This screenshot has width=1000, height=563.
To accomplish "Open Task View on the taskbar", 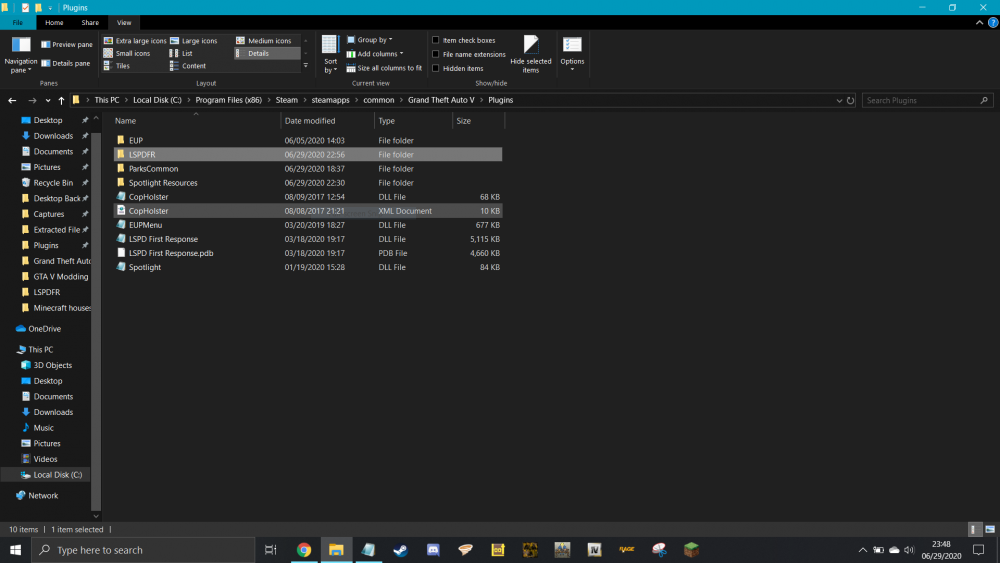I will [x=270, y=550].
